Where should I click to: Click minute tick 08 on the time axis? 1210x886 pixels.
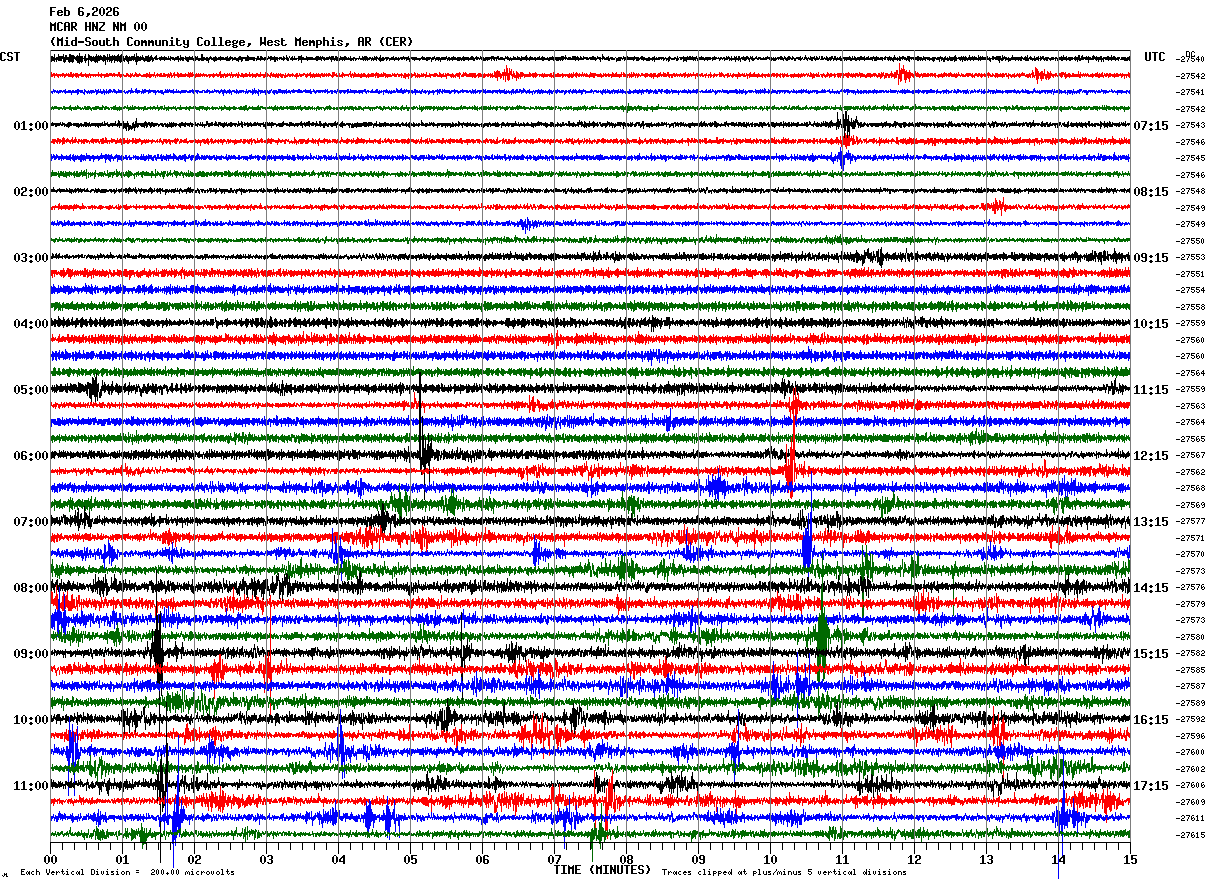[x=626, y=859]
